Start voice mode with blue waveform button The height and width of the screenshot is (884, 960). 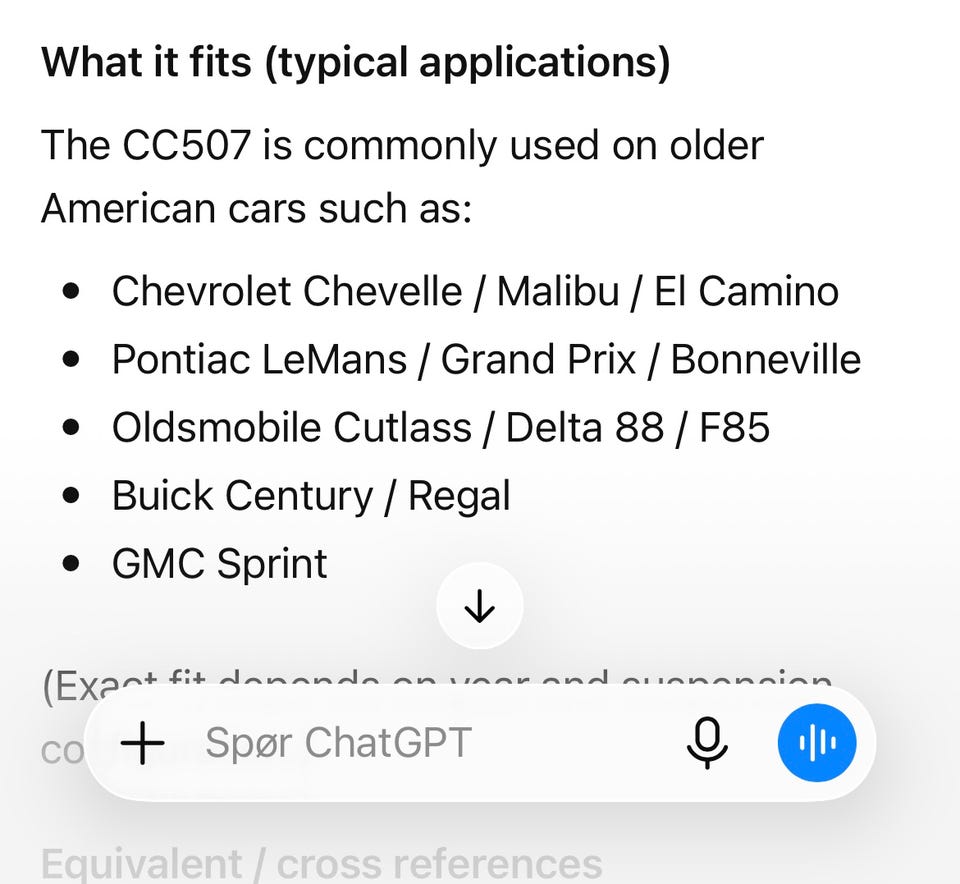click(x=817, y=743)
